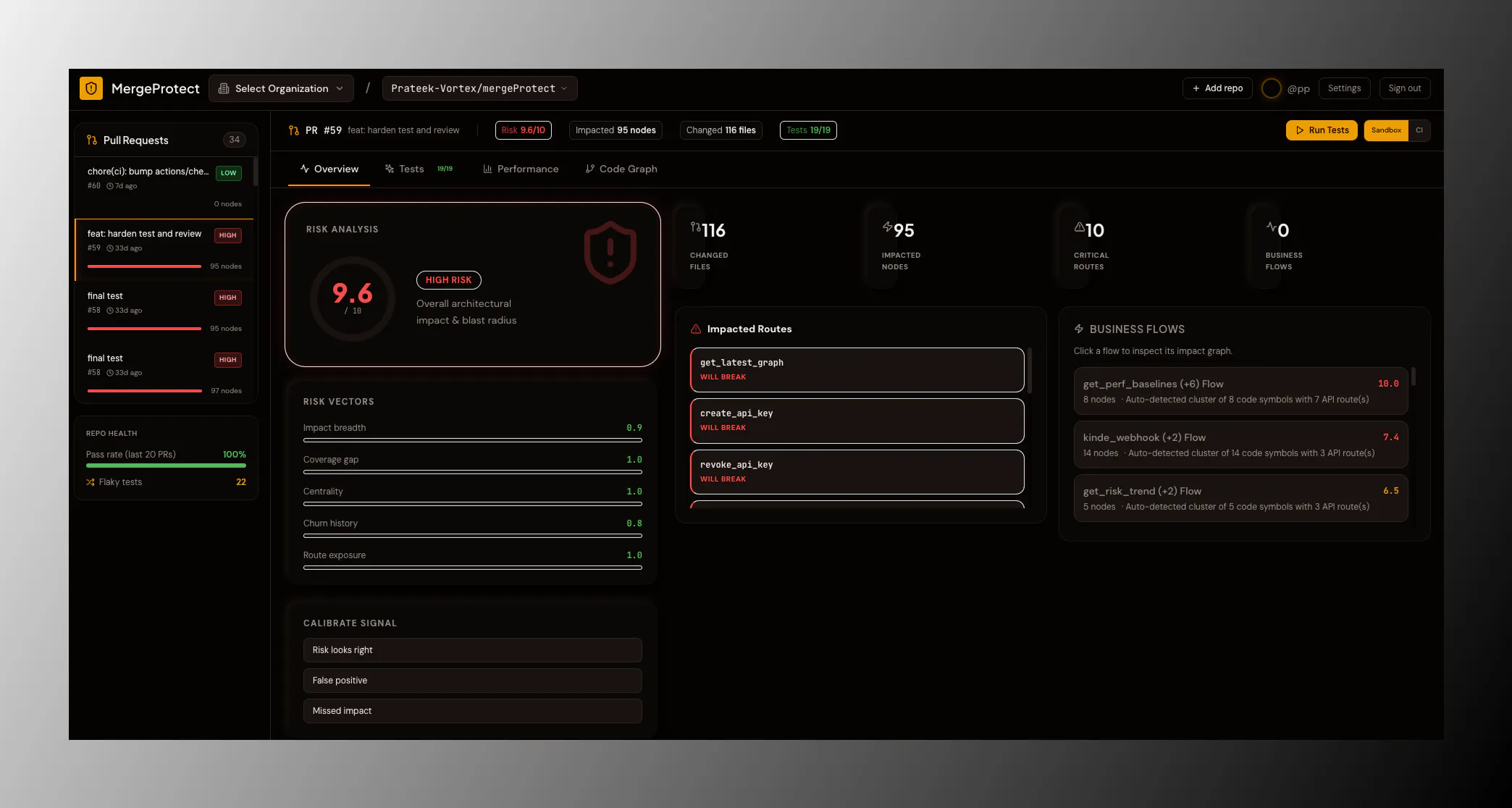
Task: Click the Pull Requests branch icon
Action: coord(92,140)
